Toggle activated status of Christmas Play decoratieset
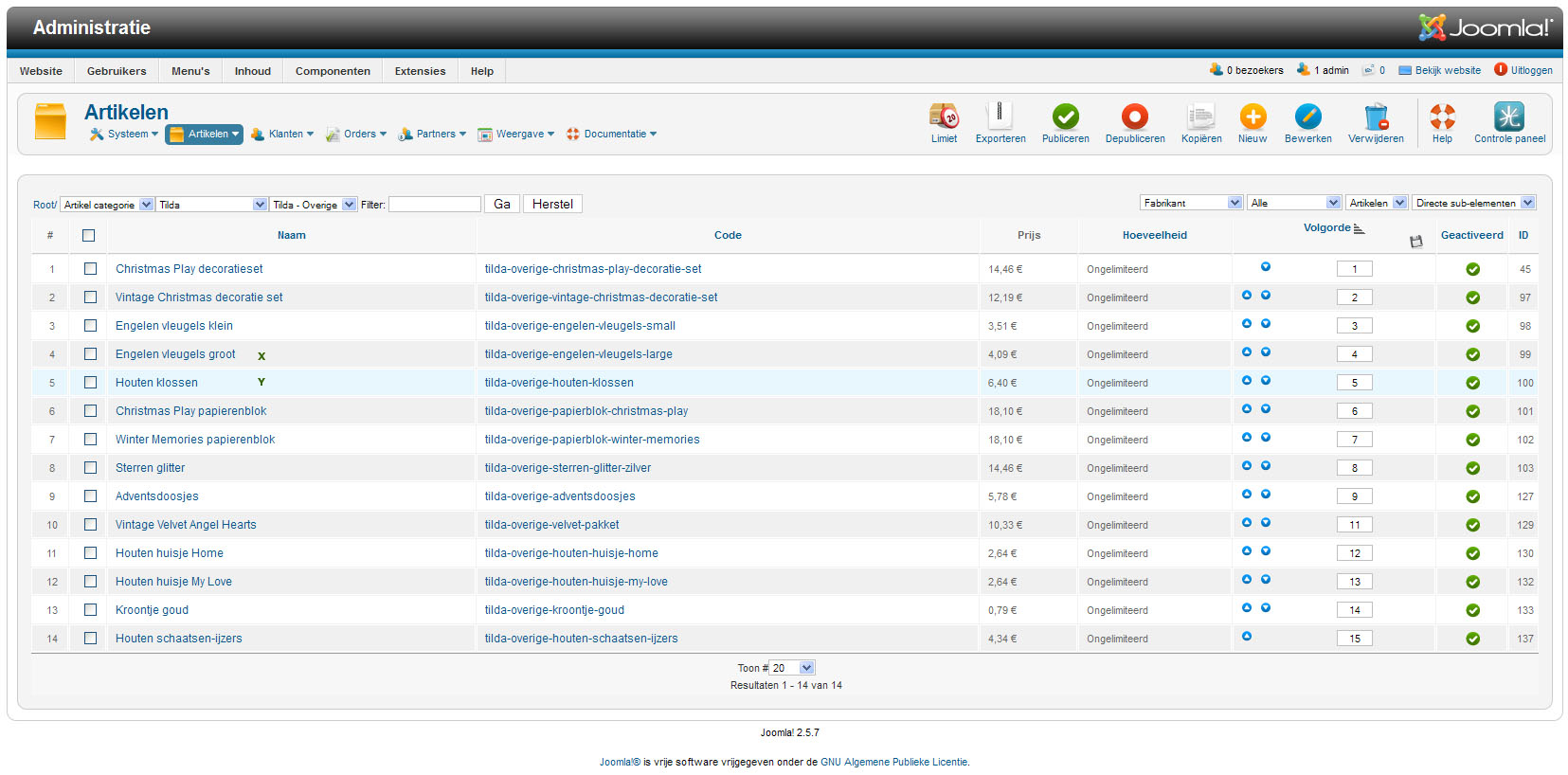Image resolution: width=1568 pixels, height=775 pixels. click(x=1472, y=269)
